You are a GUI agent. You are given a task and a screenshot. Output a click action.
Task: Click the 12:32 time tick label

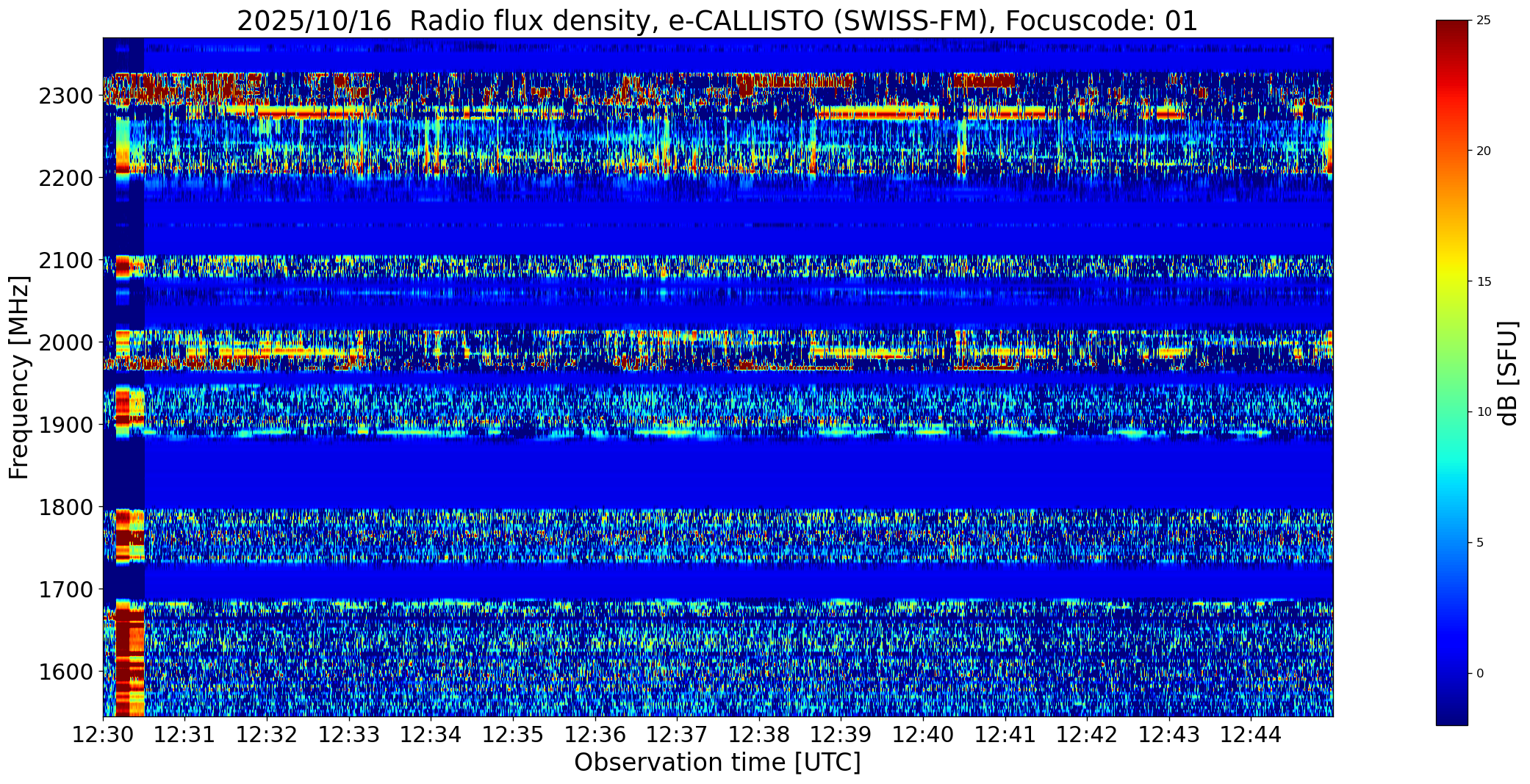point(267,735)
